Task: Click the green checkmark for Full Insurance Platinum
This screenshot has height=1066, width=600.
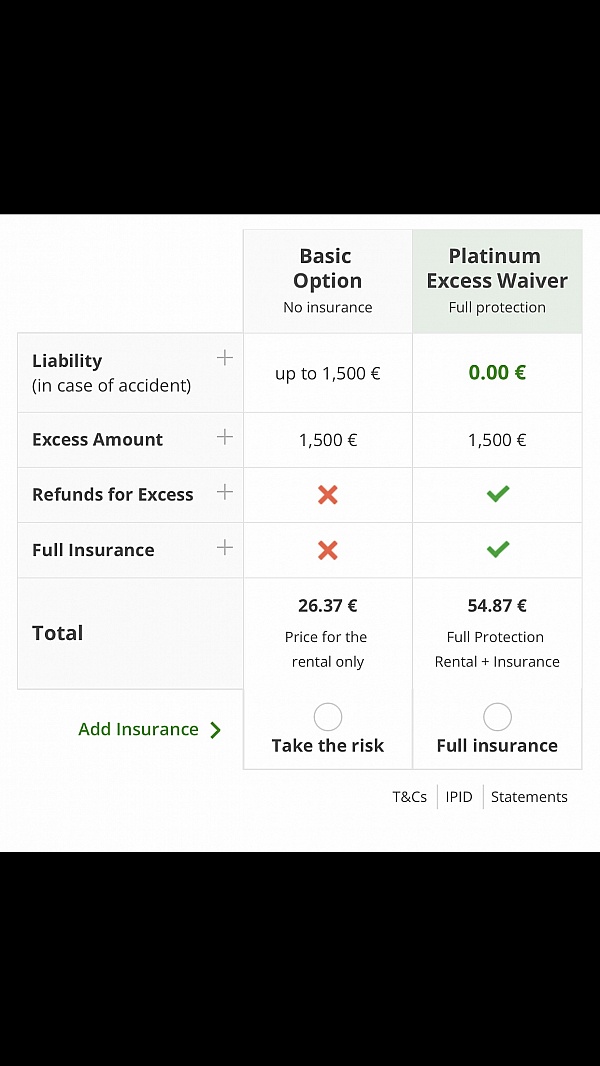Action: [x=497, y=549]
